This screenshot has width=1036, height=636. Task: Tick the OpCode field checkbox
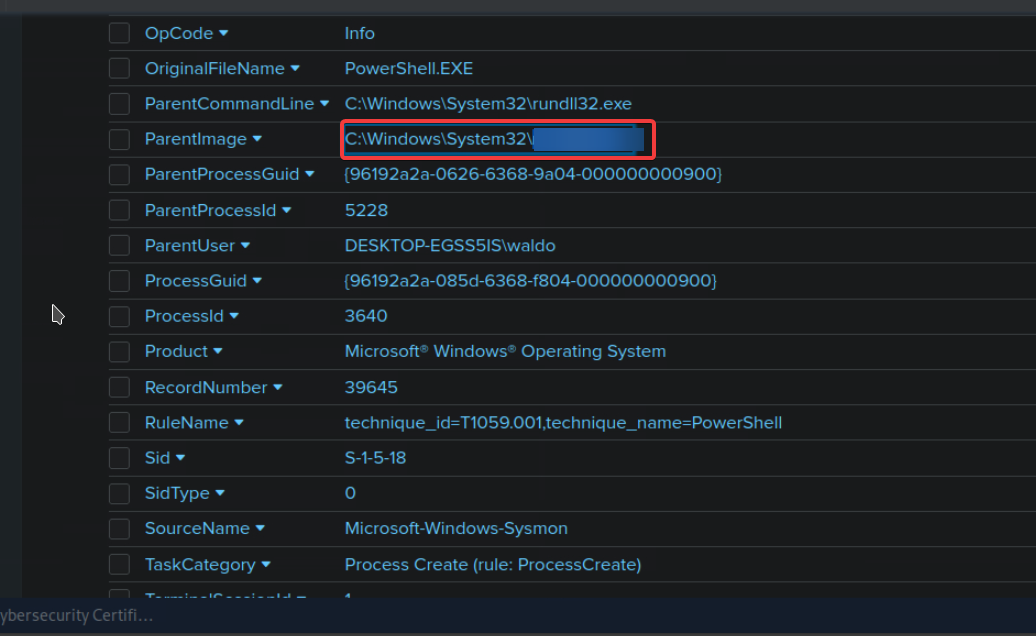[119, 33]
